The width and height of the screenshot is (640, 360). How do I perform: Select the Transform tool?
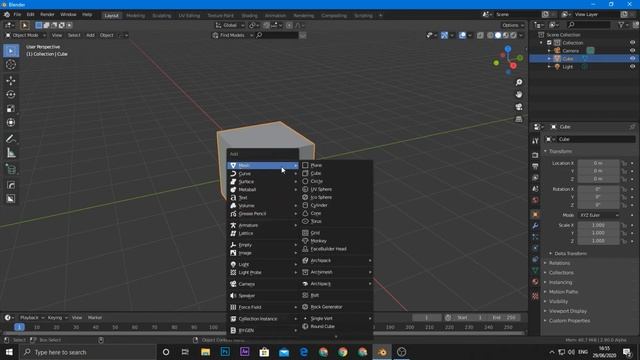tap(11, 122)
